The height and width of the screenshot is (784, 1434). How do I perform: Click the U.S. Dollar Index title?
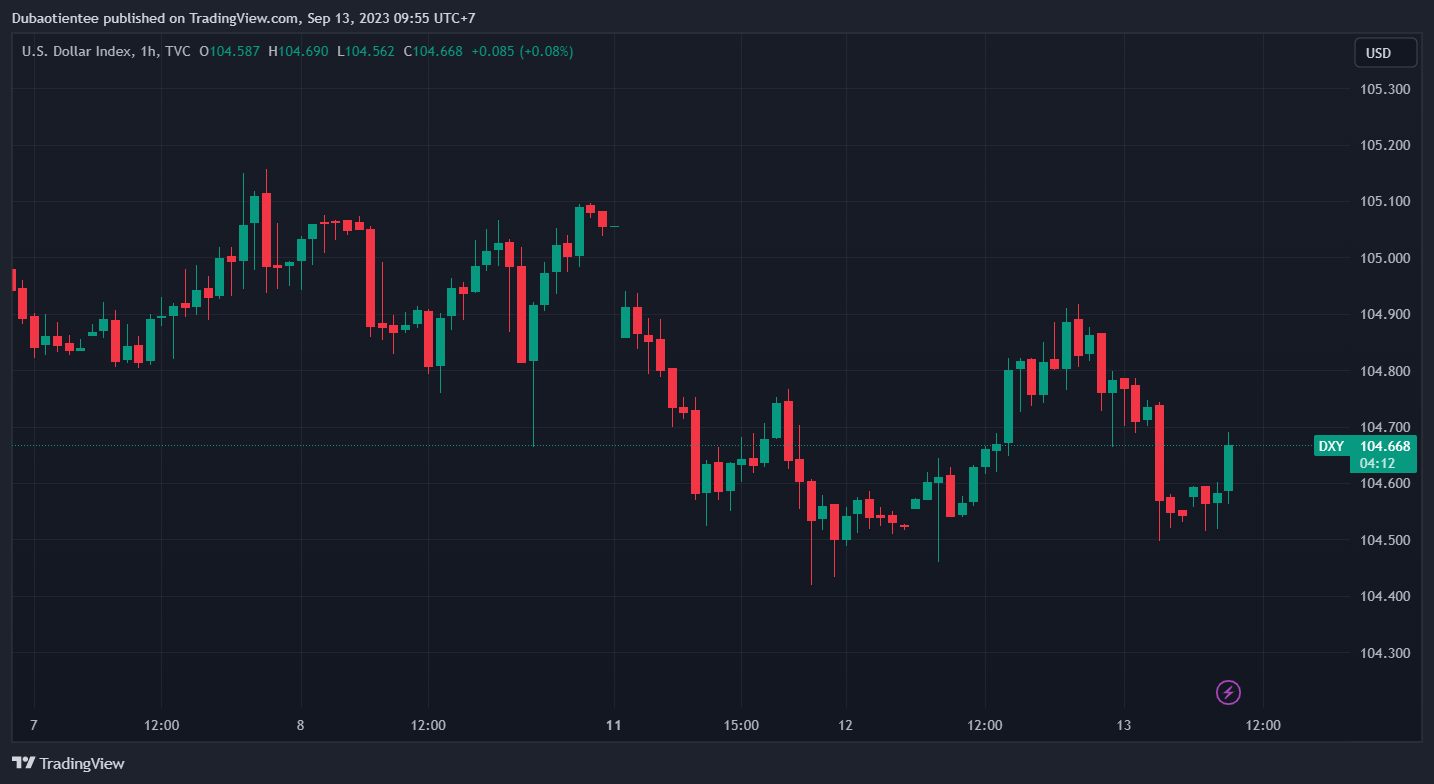76,51
